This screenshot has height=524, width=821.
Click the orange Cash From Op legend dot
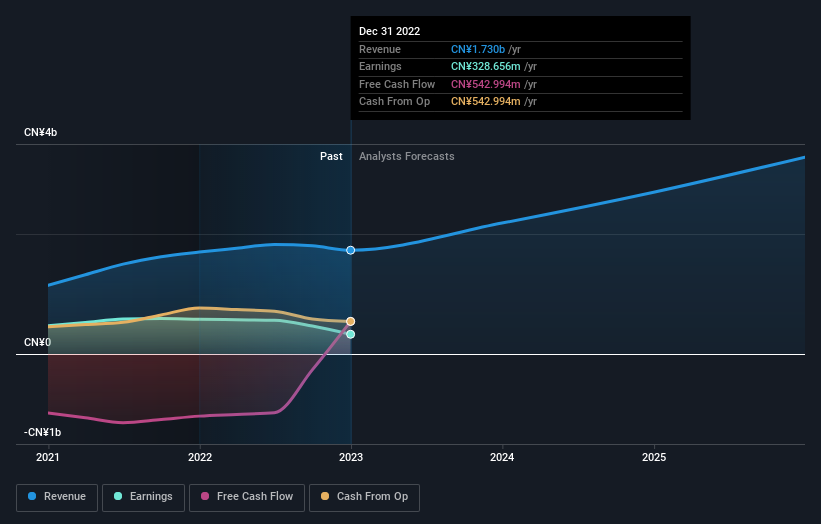(x=325, y=496)
